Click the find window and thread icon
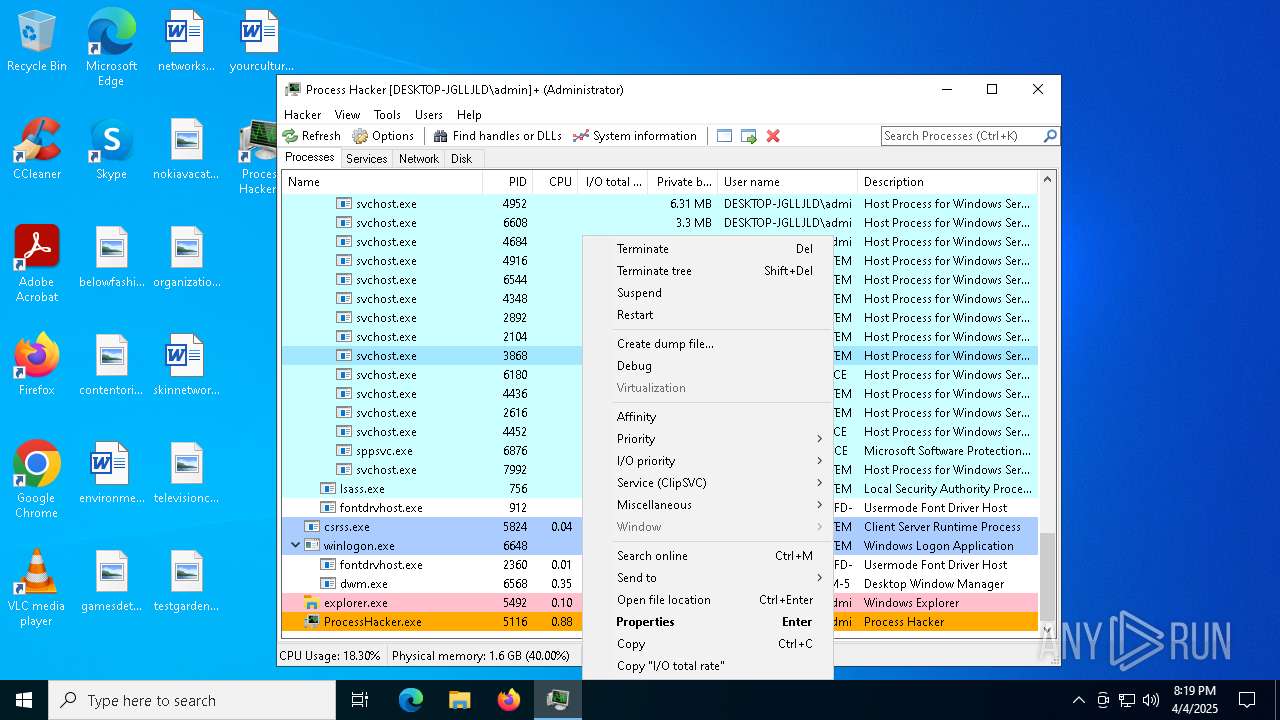The width and height of the screenshot is (1280, 720). (x=749, y=136)
